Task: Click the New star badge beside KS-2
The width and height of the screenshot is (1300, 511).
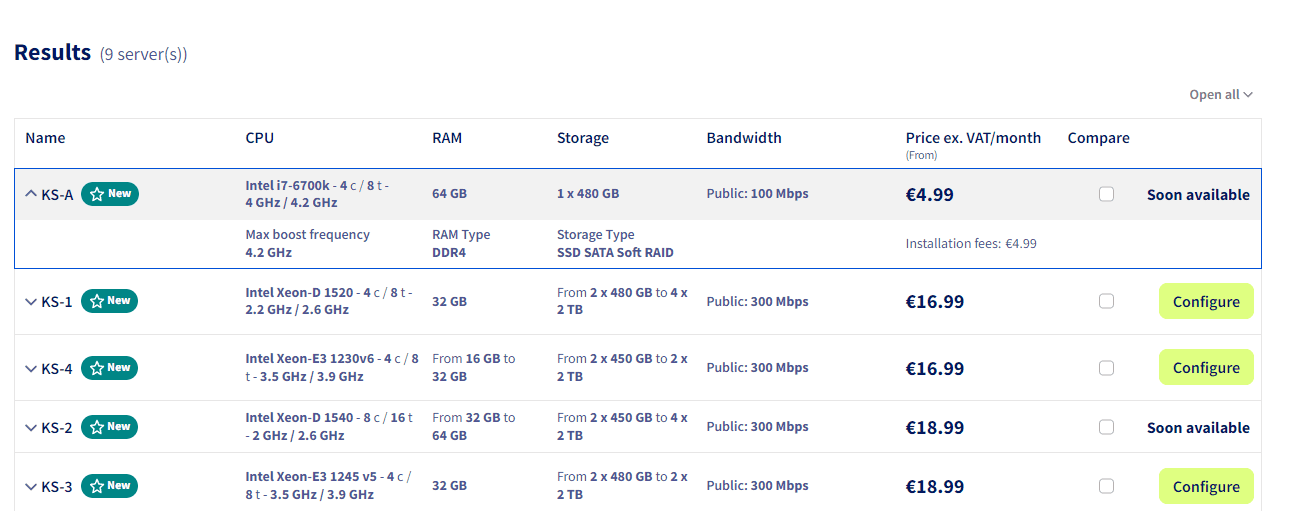Action: pyautogui.click(x=110, y=427)
